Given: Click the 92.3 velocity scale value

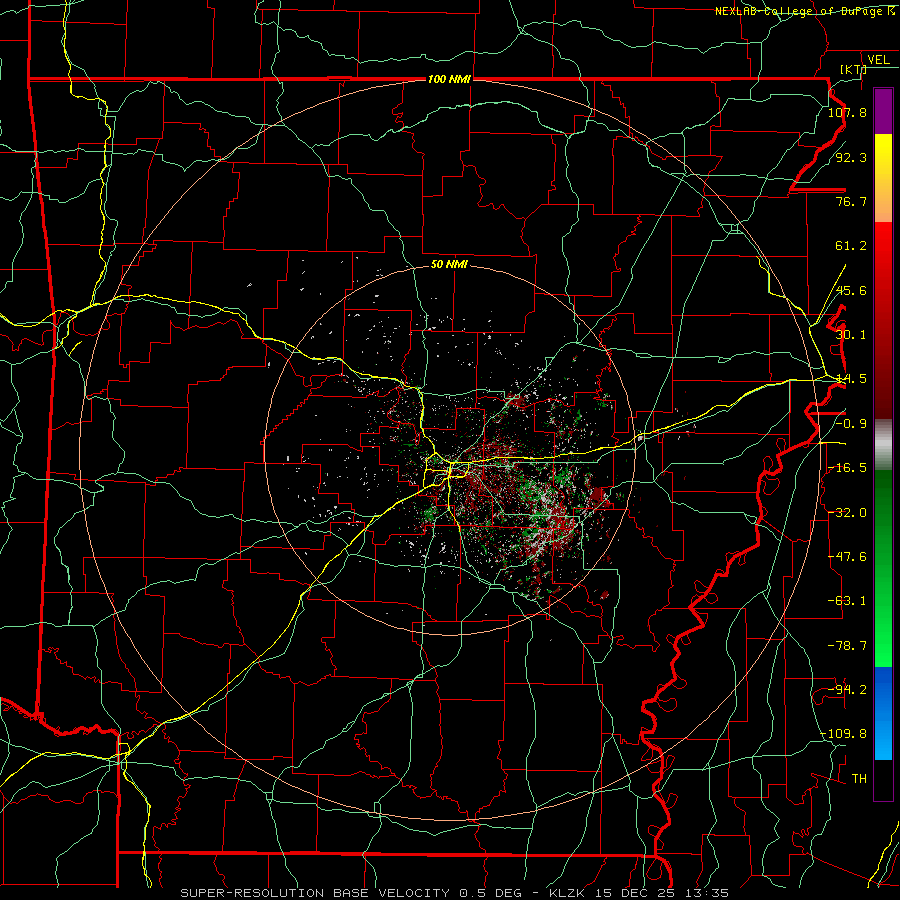Looking at the screenshot, I should [x=851, y=157].
